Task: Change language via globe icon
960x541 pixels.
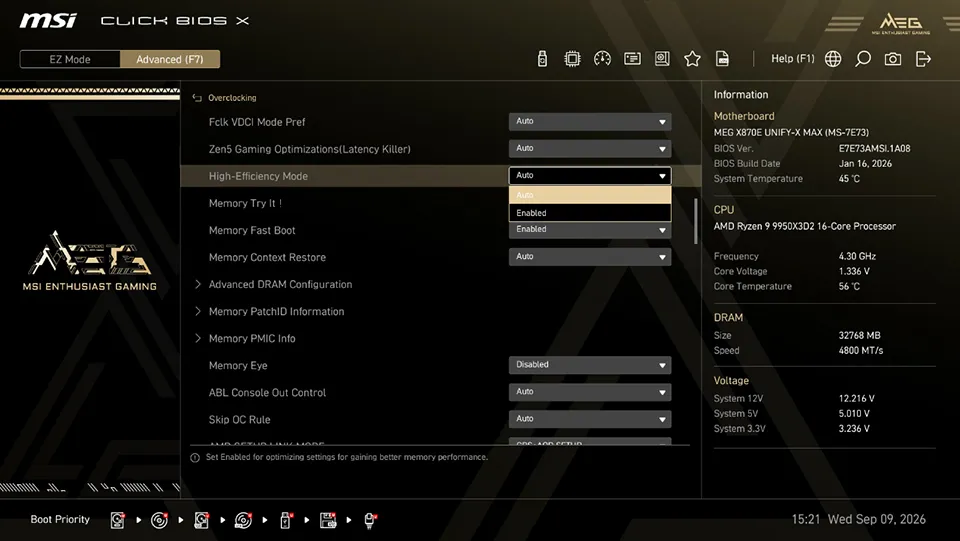Action: coord(833,59)
